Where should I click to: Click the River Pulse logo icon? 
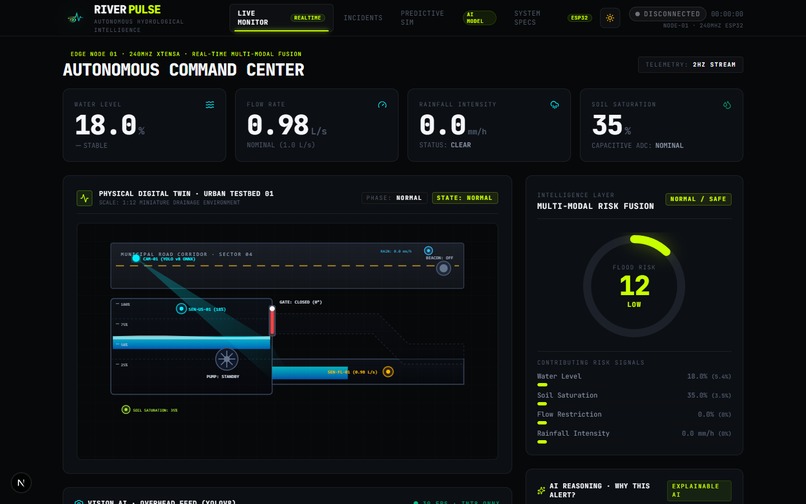coord(75,17)
